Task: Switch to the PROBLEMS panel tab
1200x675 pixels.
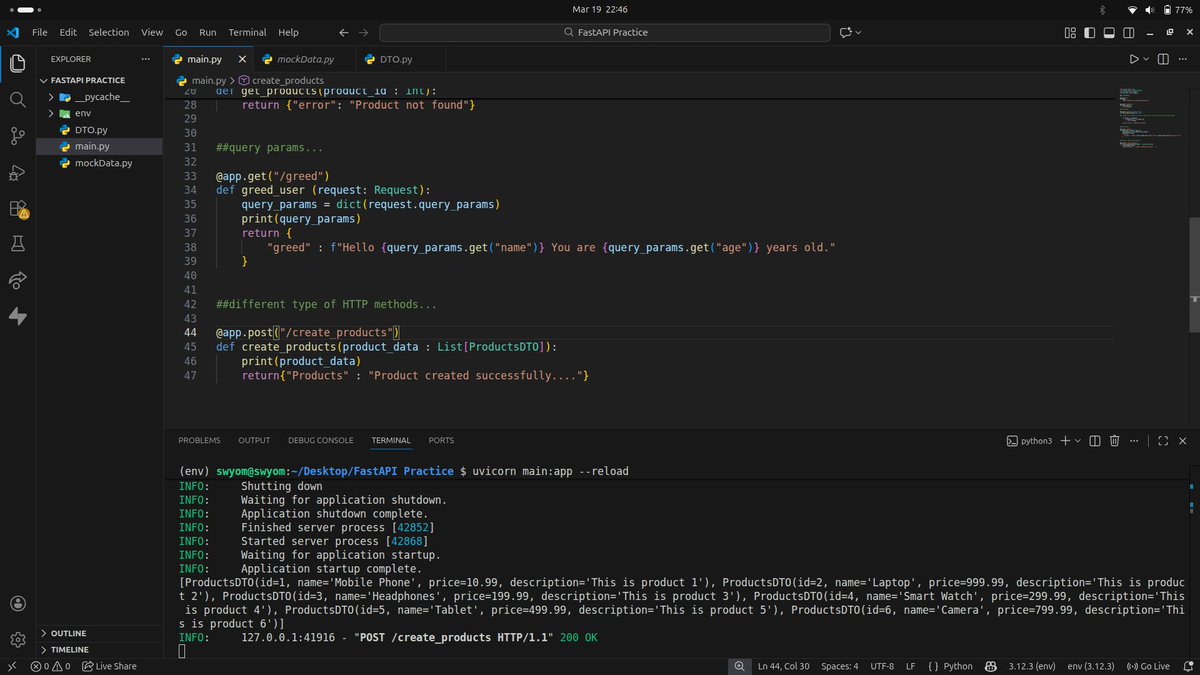Action: coord(199,440)
